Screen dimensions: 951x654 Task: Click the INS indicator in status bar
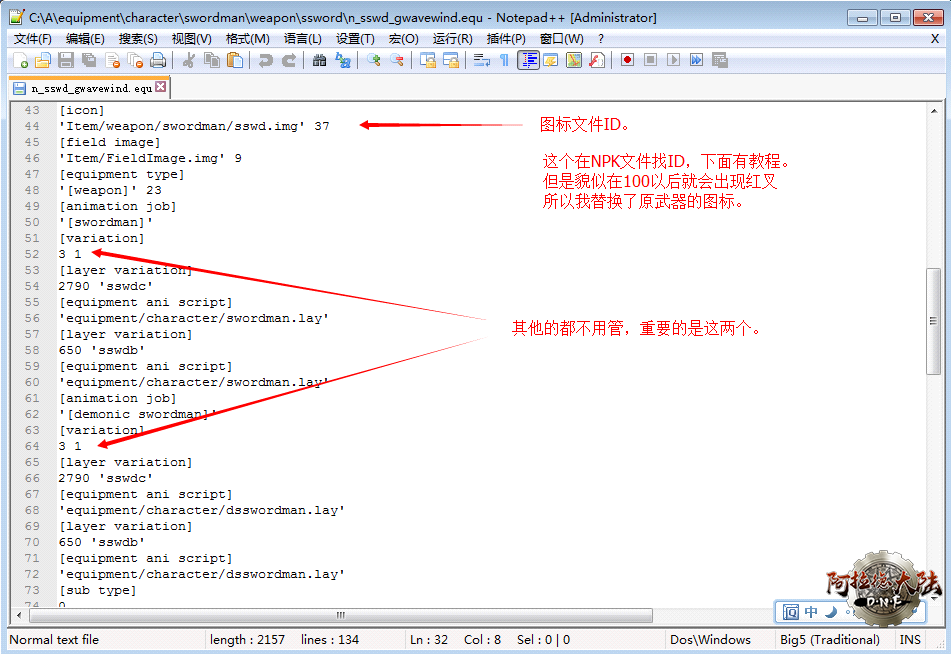point(910,640)
